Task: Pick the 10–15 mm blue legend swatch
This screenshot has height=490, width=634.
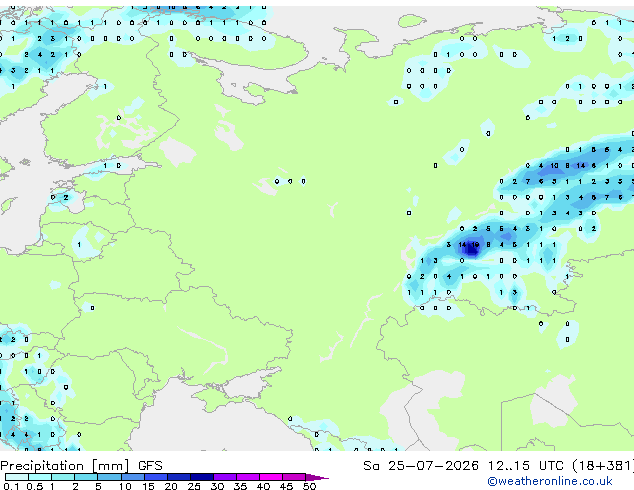Action: pos(132,477)
